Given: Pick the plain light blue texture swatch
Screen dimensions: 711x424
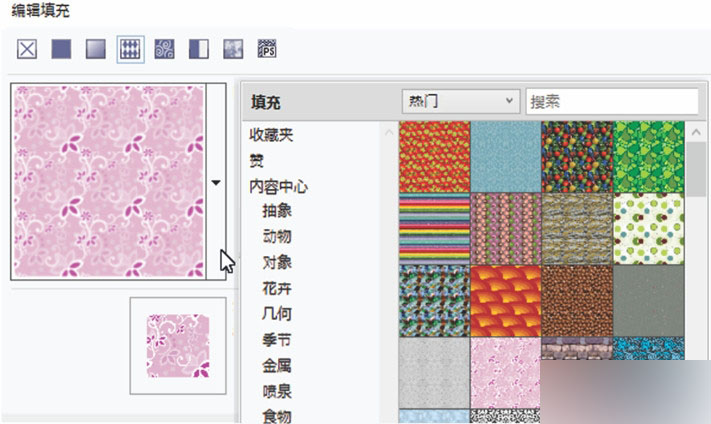Looking at the screenshot, I should tap(506, 157).
